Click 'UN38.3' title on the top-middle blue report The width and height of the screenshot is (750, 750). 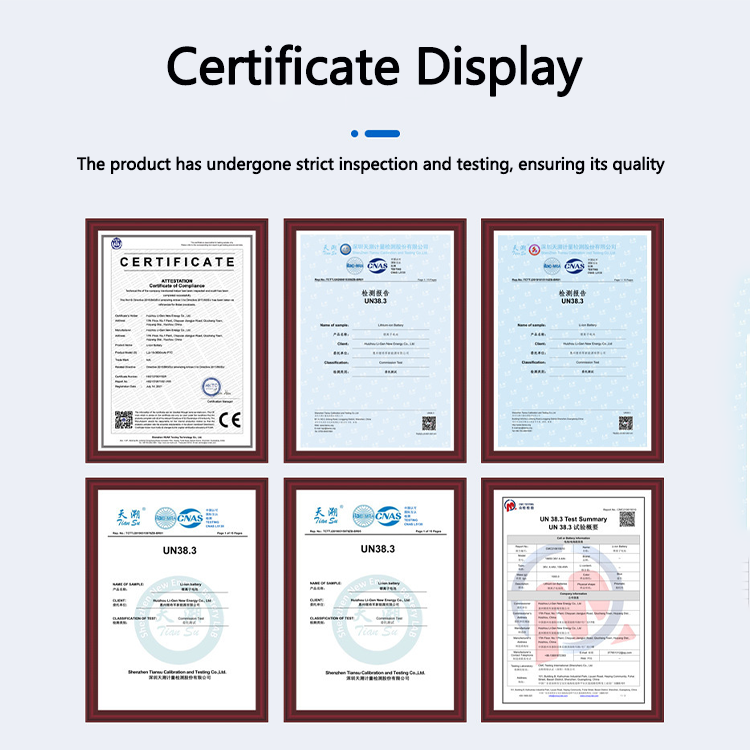coord(375,301)
